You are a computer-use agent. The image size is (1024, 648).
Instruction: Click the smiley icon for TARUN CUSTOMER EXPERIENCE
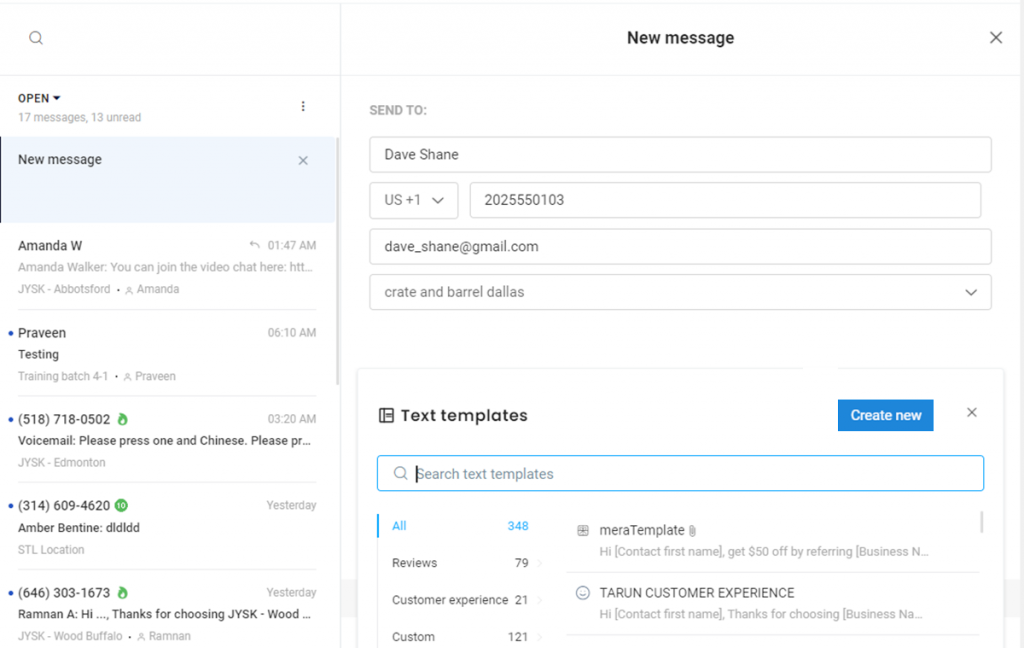click(x=583, y=593)
